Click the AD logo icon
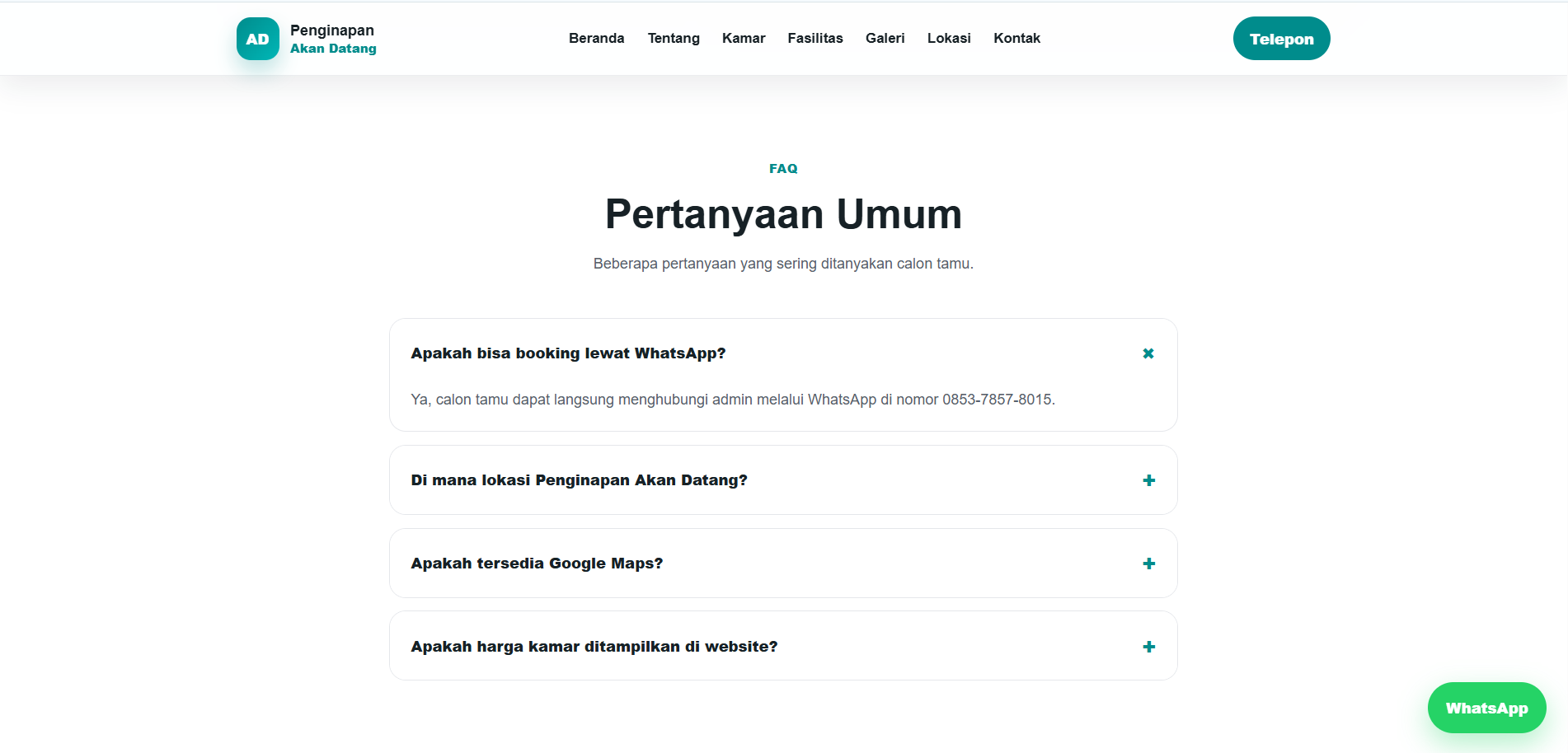1568x753 pixels. pos(258,39)
